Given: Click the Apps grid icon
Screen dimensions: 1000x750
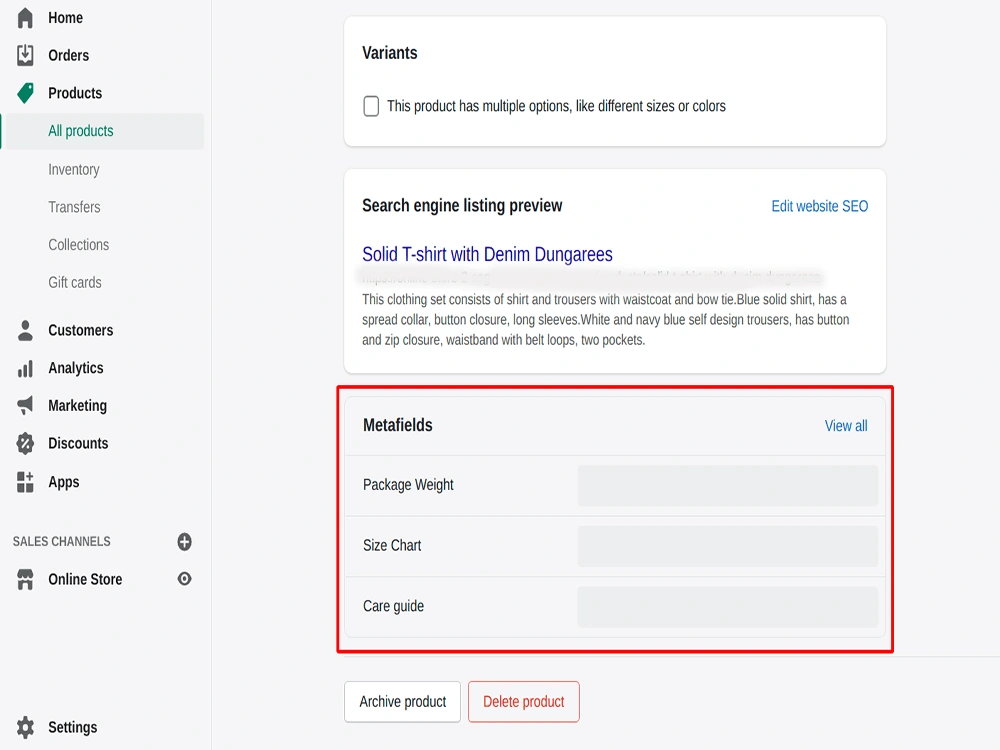Looking at the screenshot, I should 25,482.
